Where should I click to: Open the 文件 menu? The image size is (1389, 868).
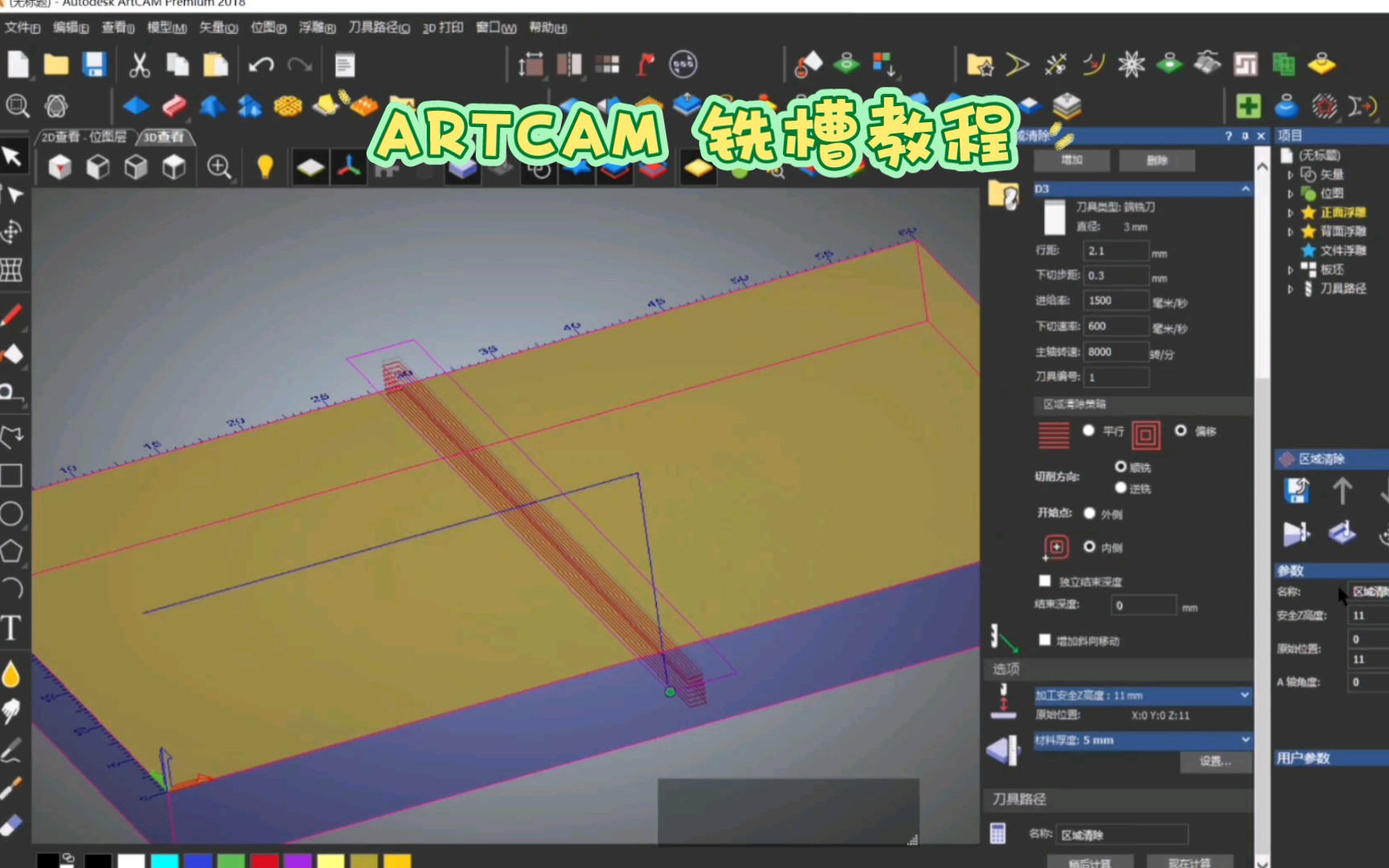tap(22, 27)
